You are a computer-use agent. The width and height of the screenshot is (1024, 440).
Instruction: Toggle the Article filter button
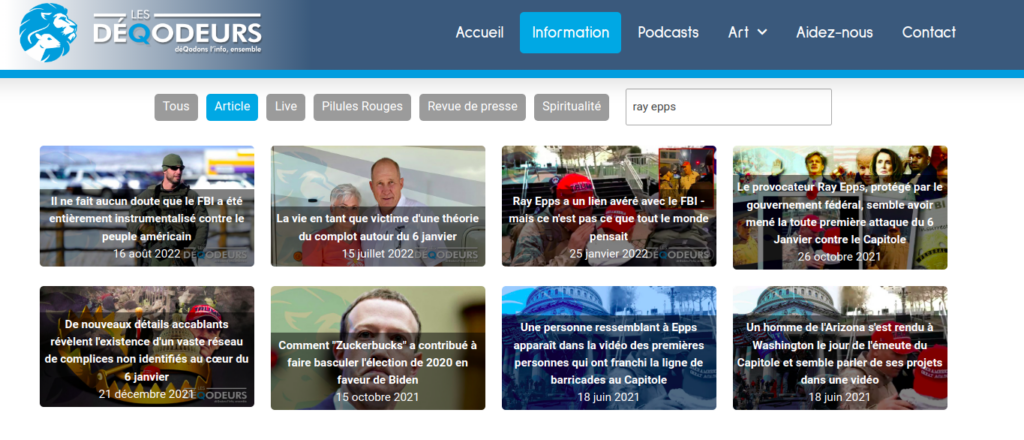232,107
